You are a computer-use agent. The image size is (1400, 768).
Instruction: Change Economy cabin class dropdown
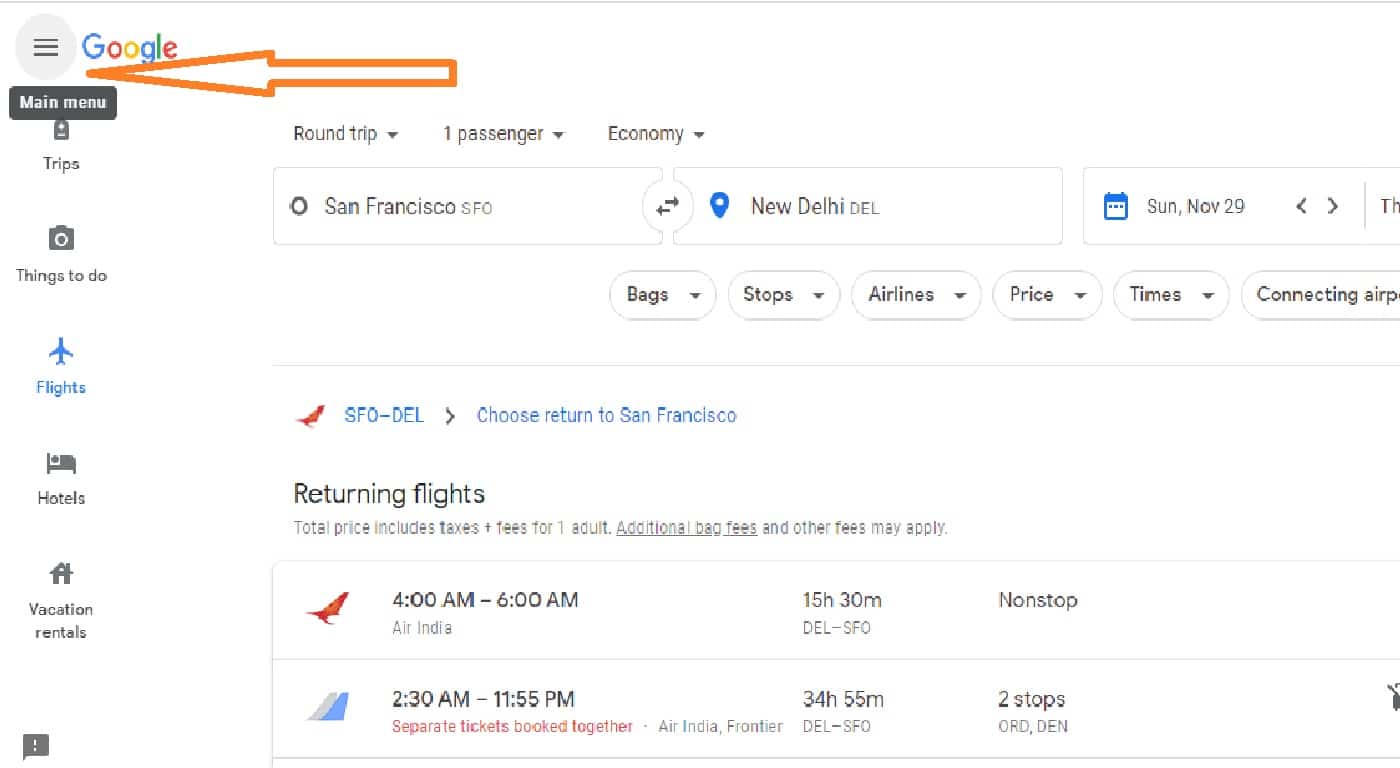point(656,134)
